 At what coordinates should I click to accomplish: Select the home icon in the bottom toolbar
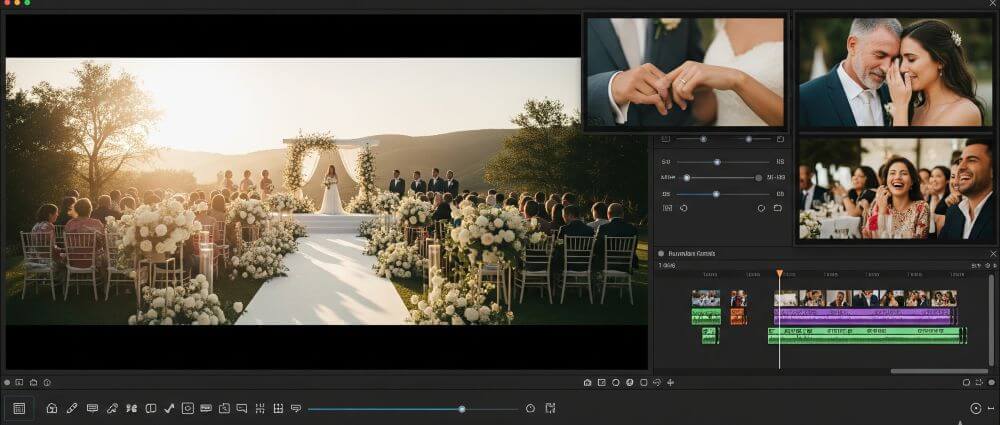(52, 408)
